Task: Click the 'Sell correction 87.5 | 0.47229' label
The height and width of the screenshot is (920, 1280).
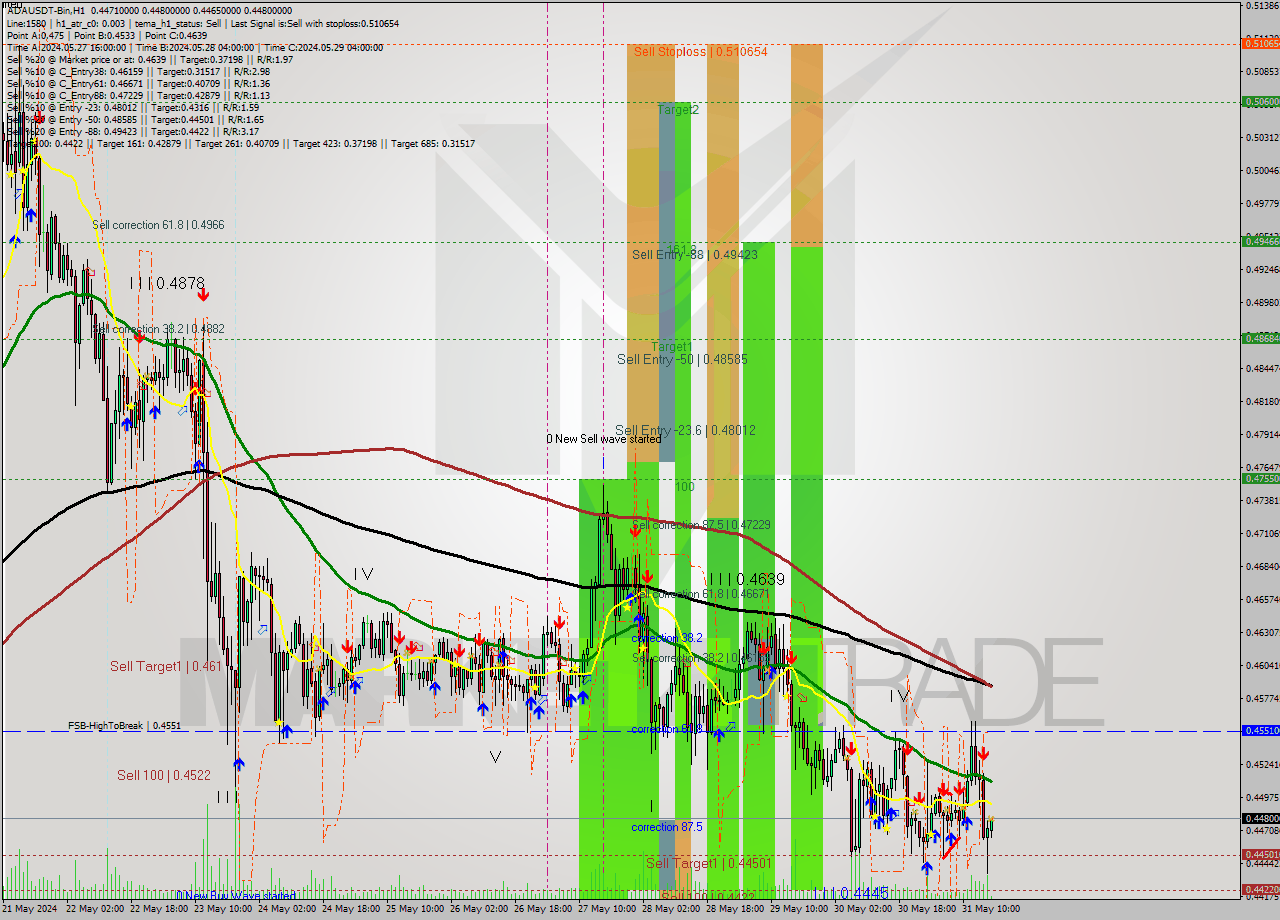Action: 701,525
